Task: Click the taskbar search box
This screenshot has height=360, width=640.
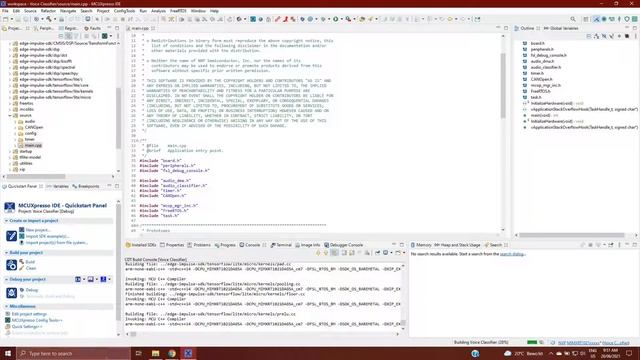Action: click(x=73, y=353)
